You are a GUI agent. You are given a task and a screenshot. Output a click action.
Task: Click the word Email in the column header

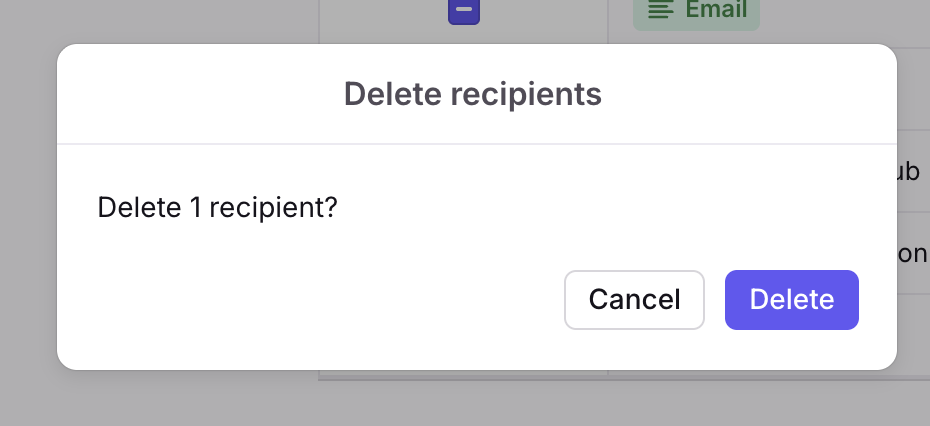tap(716, 9)
